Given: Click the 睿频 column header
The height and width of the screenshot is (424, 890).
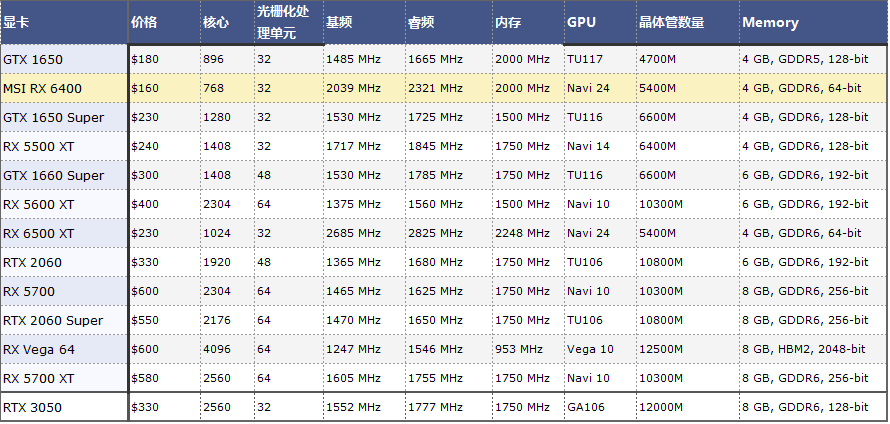Looking at the screenshot, I should coord(448,23).
